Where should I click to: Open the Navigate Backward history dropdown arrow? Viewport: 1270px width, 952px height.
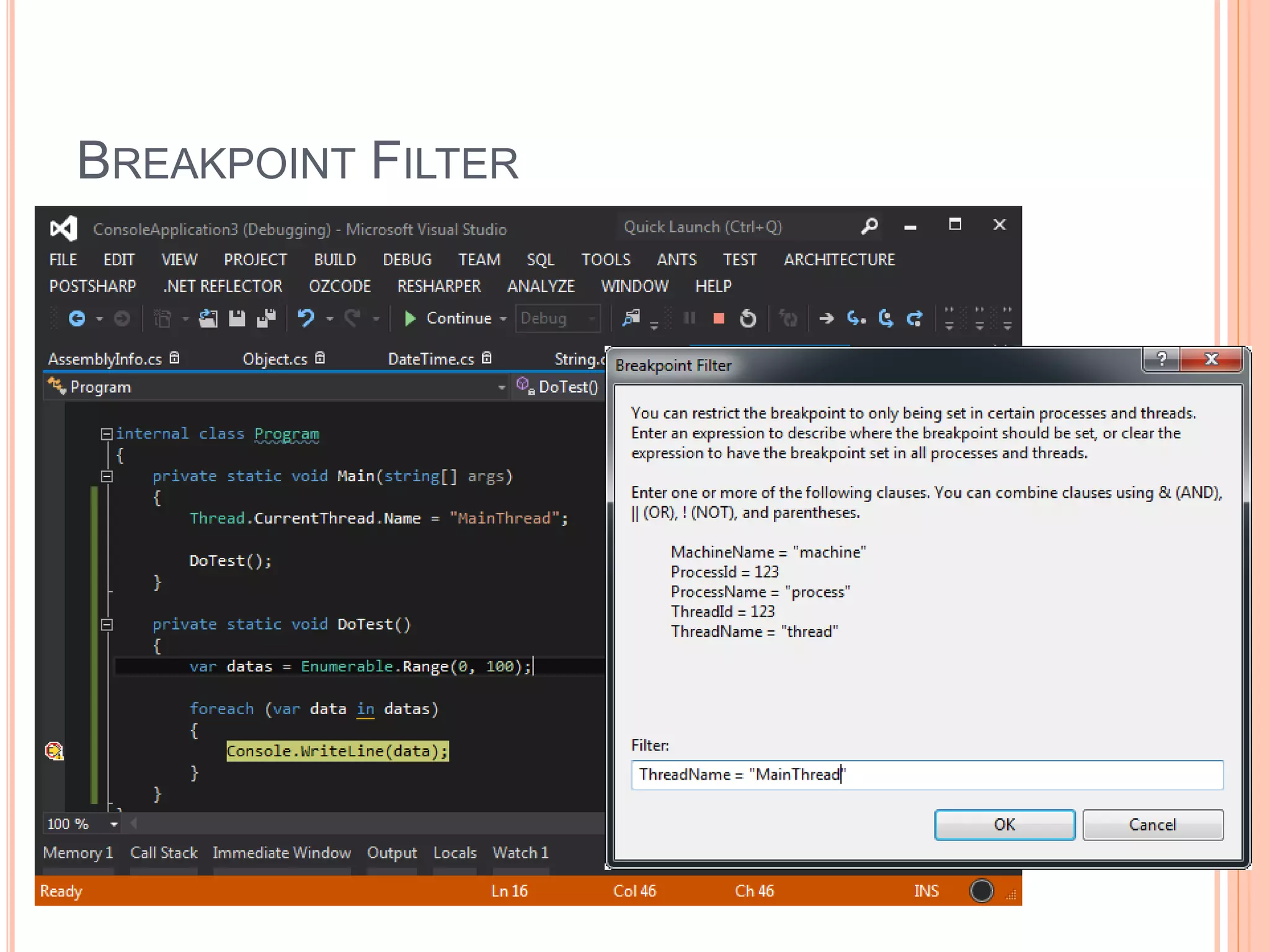click(99, 319)
